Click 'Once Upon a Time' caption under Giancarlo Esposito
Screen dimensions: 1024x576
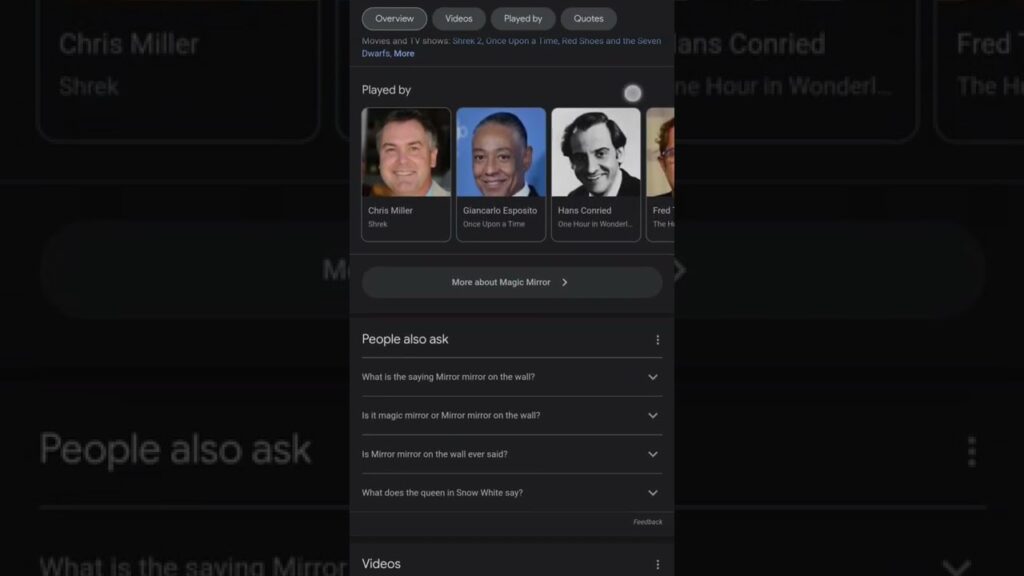[x=494, y=224]
